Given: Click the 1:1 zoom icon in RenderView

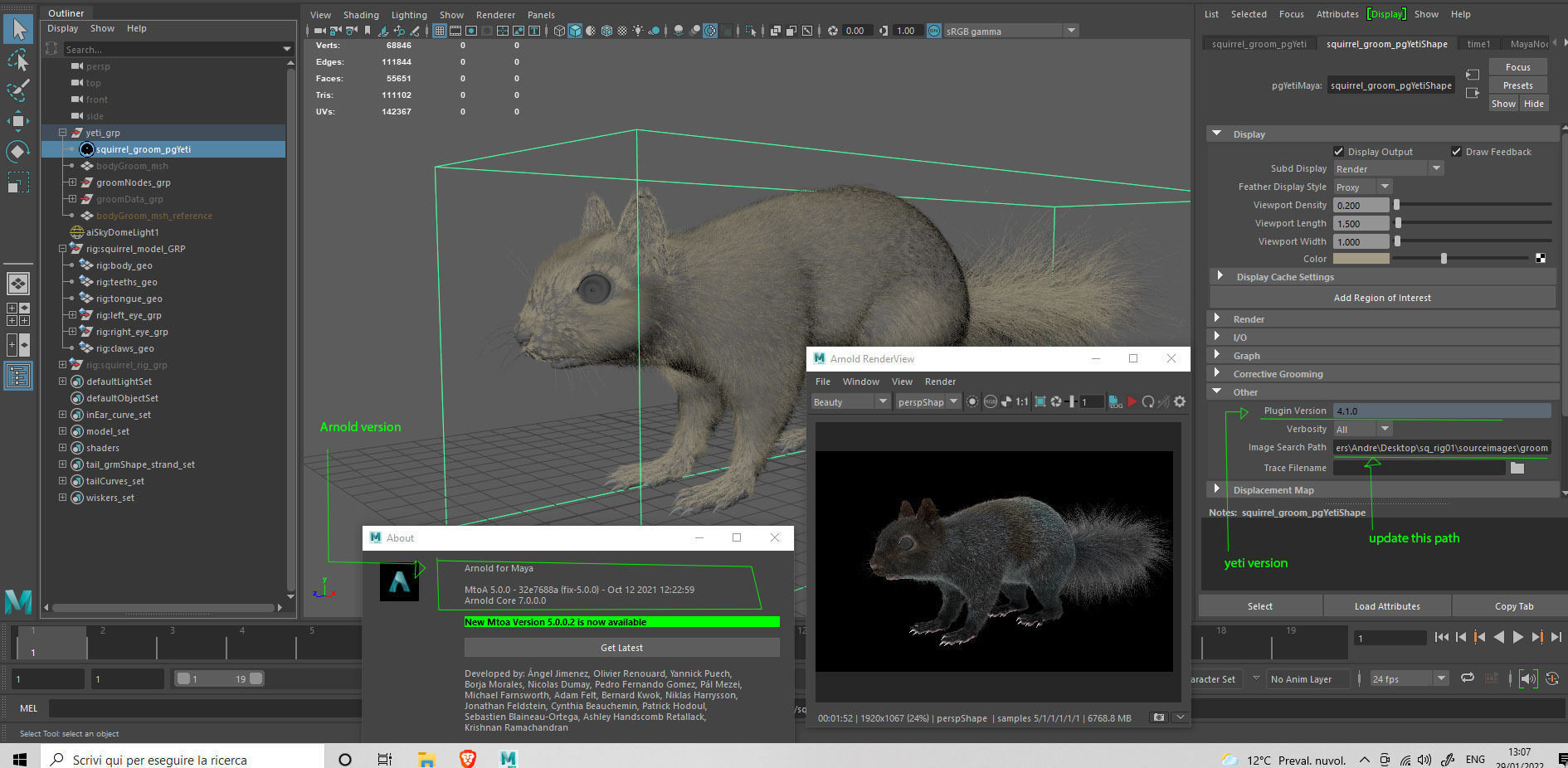Looking at the screenshot, I should pos(1022,401).
